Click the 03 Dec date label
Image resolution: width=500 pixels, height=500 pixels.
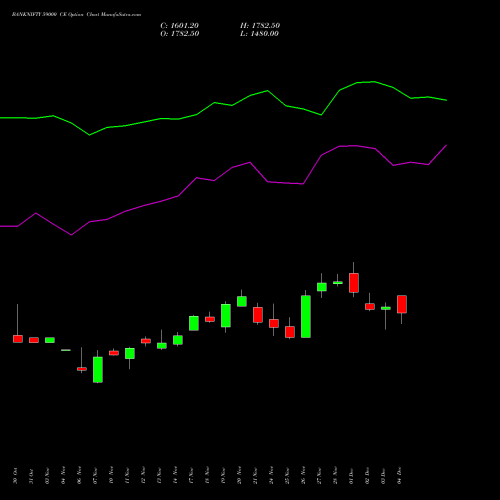click(383, 476)
